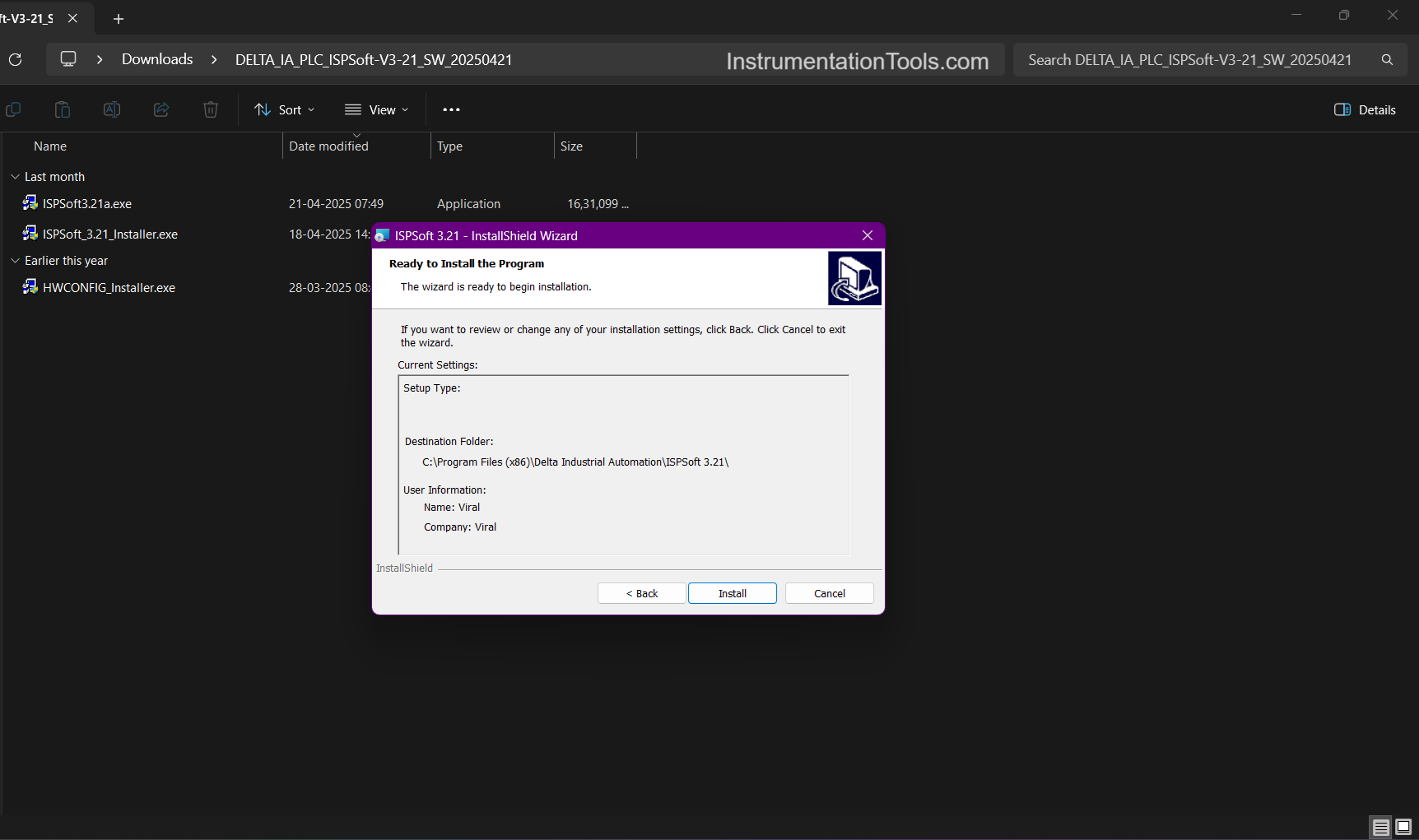Switch to the large thumbnails view toggle

point(1403,826)
